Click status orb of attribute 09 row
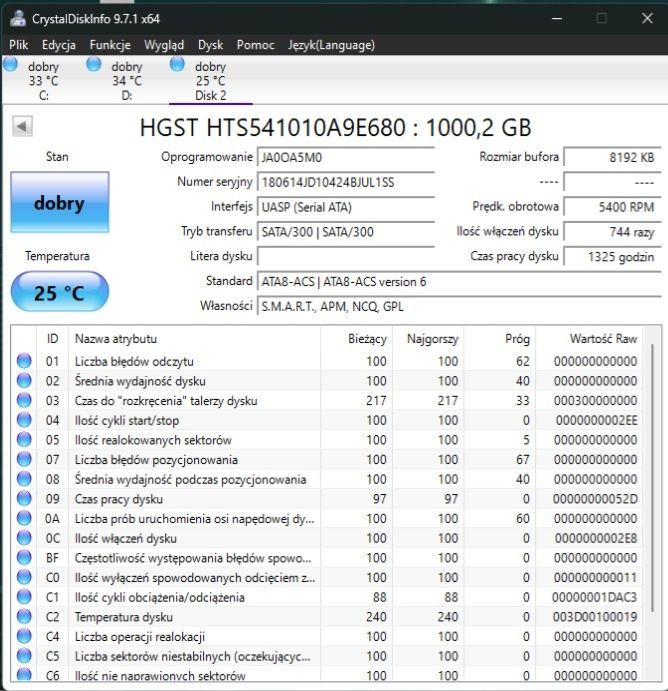The image size is (668, 691). point(24,498)
